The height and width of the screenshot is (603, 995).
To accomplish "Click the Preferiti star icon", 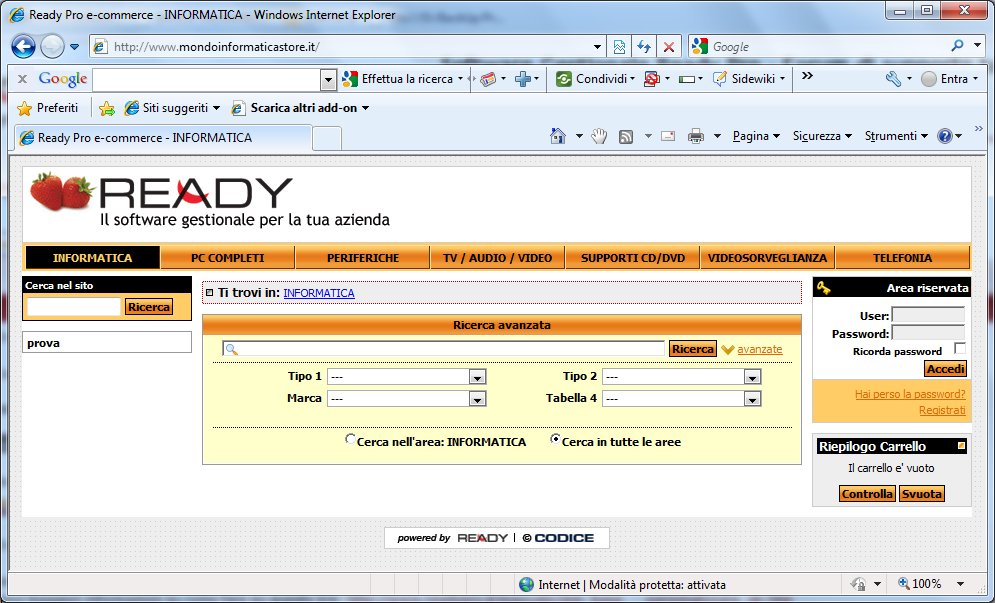I will tap(24, 108).
